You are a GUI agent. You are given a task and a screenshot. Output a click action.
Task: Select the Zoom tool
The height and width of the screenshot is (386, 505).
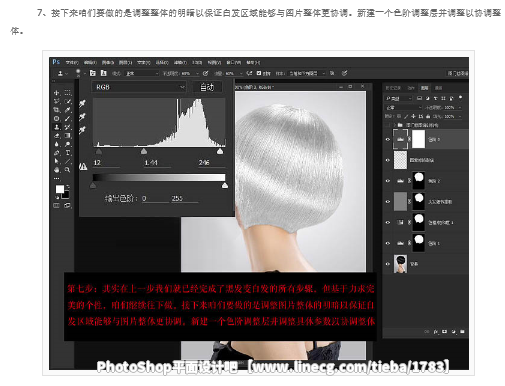(68, 170)
